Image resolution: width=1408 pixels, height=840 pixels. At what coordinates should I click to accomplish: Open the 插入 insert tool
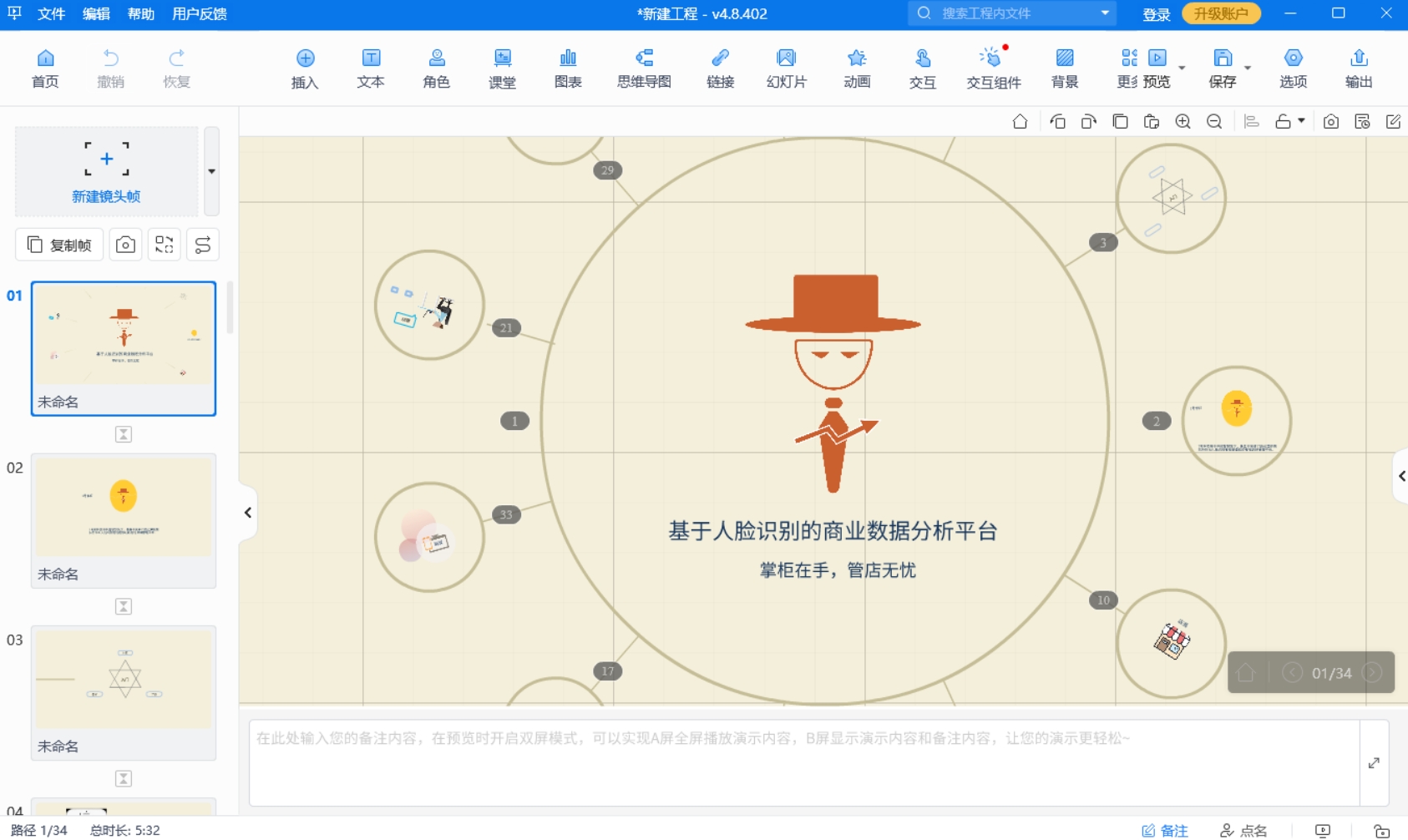click(305, 68)
